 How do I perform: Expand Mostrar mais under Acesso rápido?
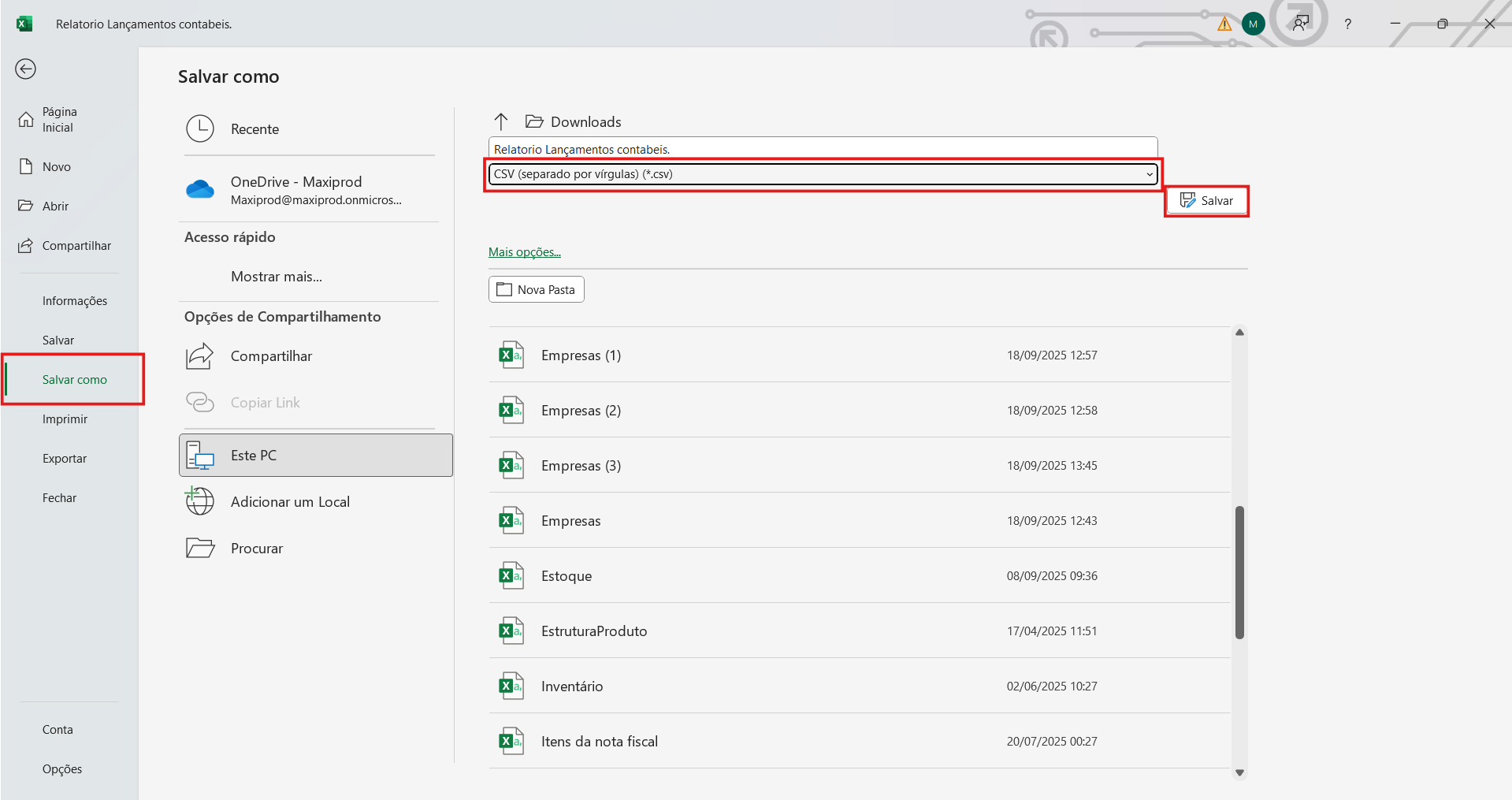[x=276, y=277]
